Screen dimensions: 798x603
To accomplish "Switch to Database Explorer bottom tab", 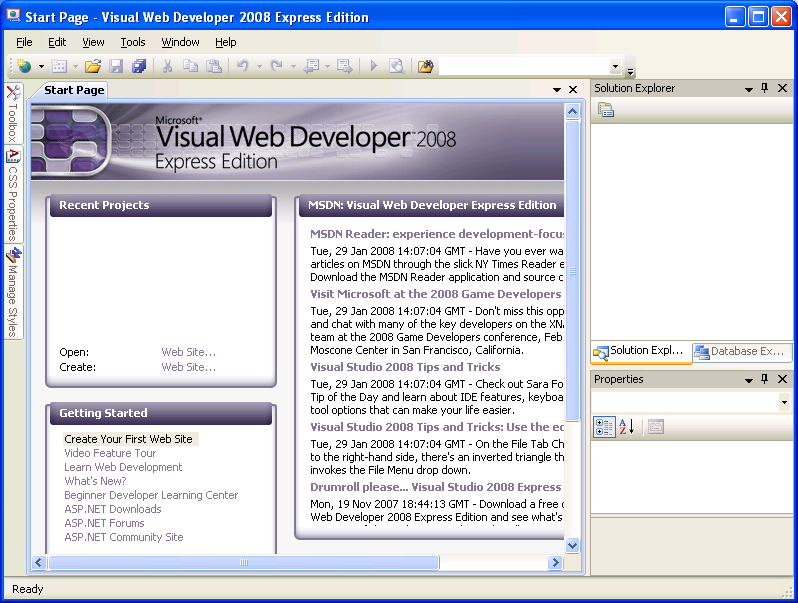I will point(741,352).
